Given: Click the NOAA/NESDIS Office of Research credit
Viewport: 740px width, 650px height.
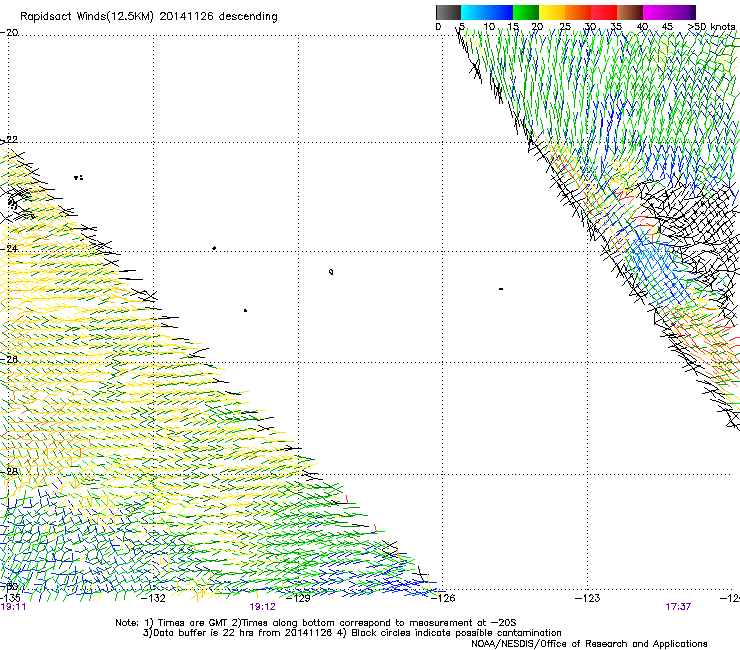Looking at the screenshot, I should (x=589, y=644).
